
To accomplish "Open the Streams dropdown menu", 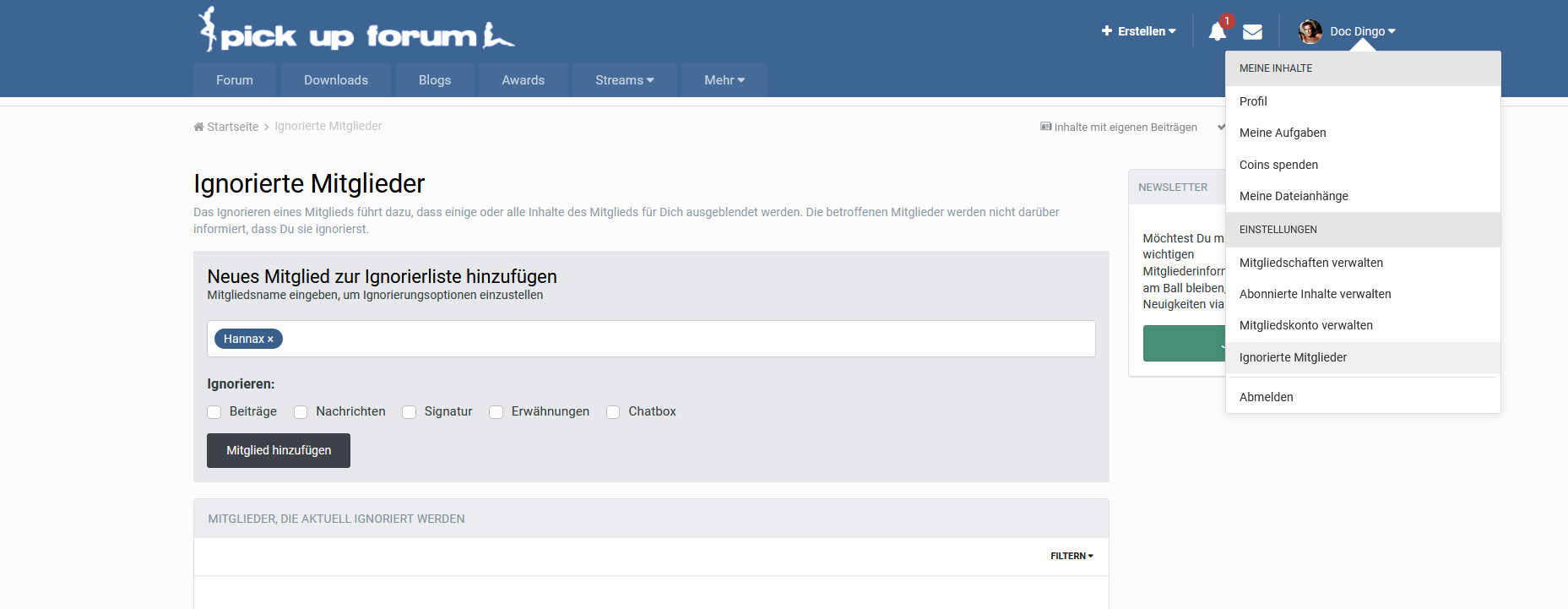I will coord(624,80).
